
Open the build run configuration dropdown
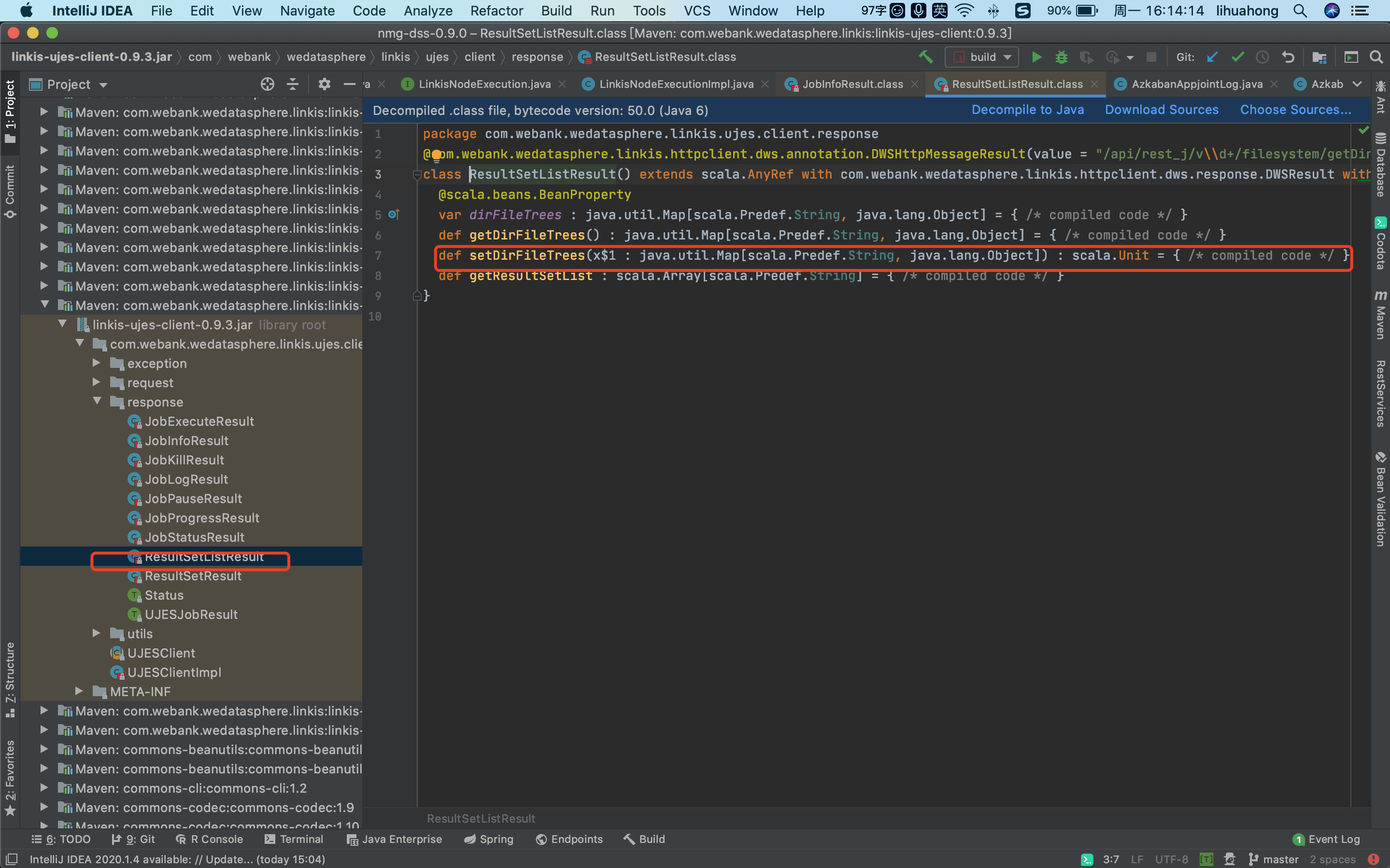click(982, 57)
